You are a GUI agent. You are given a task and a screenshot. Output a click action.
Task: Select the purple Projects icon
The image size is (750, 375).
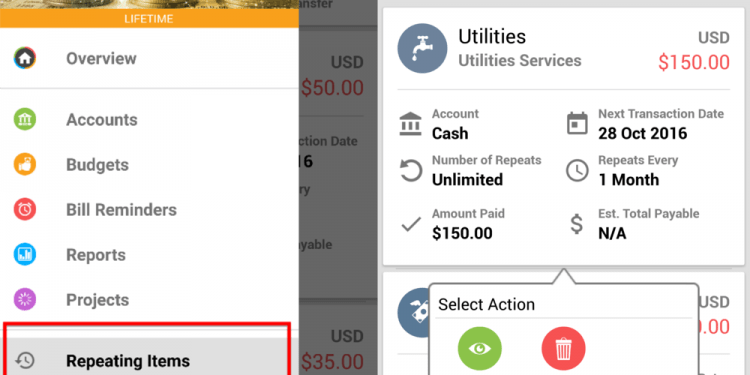(24, 299)
